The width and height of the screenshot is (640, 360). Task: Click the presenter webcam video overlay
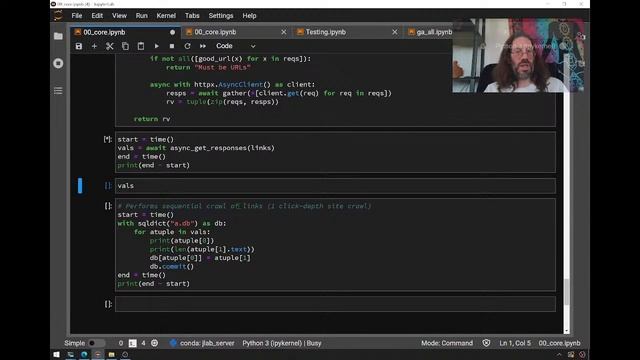point(518,56)
